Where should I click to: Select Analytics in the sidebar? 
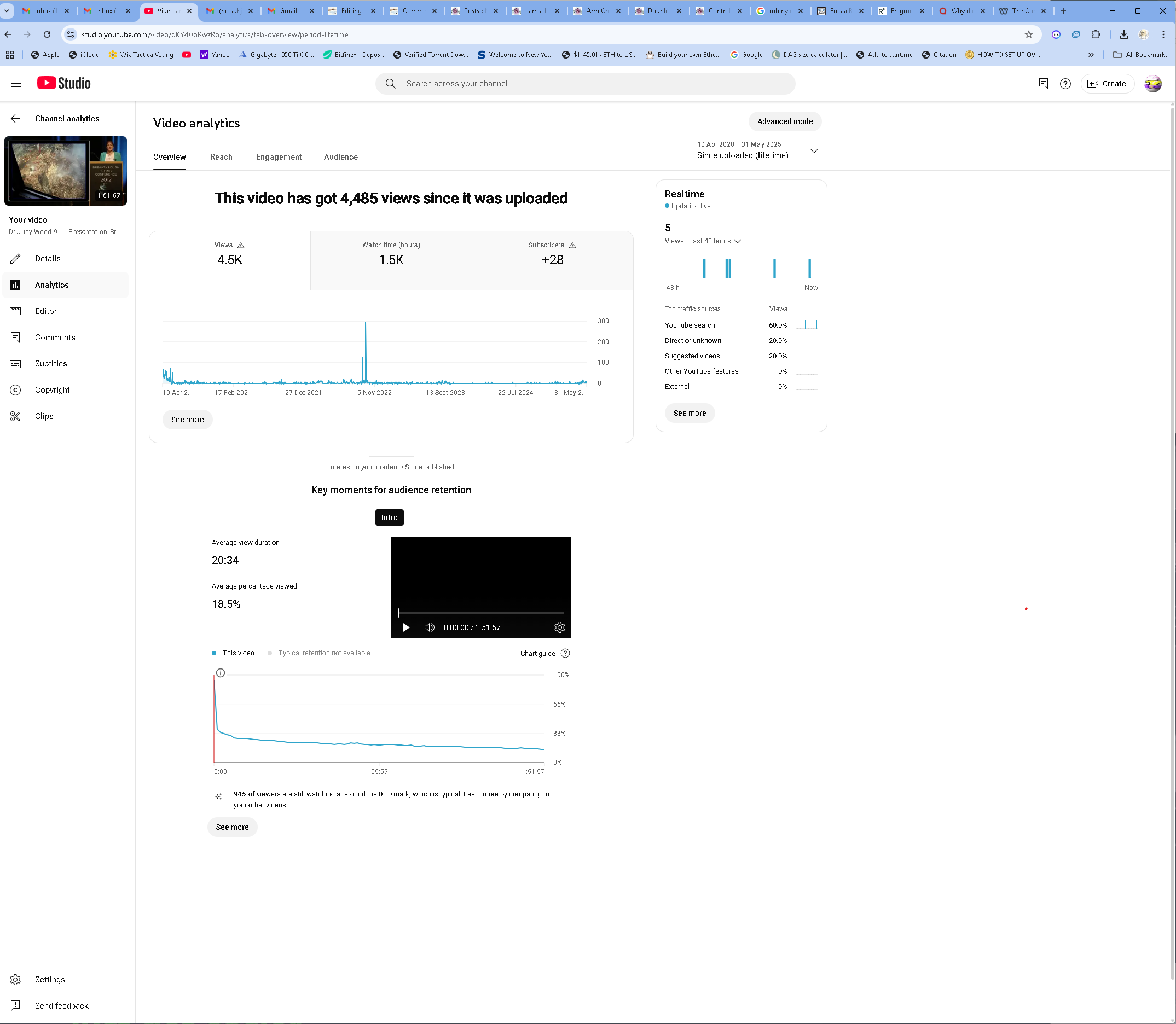click(66, 284)
